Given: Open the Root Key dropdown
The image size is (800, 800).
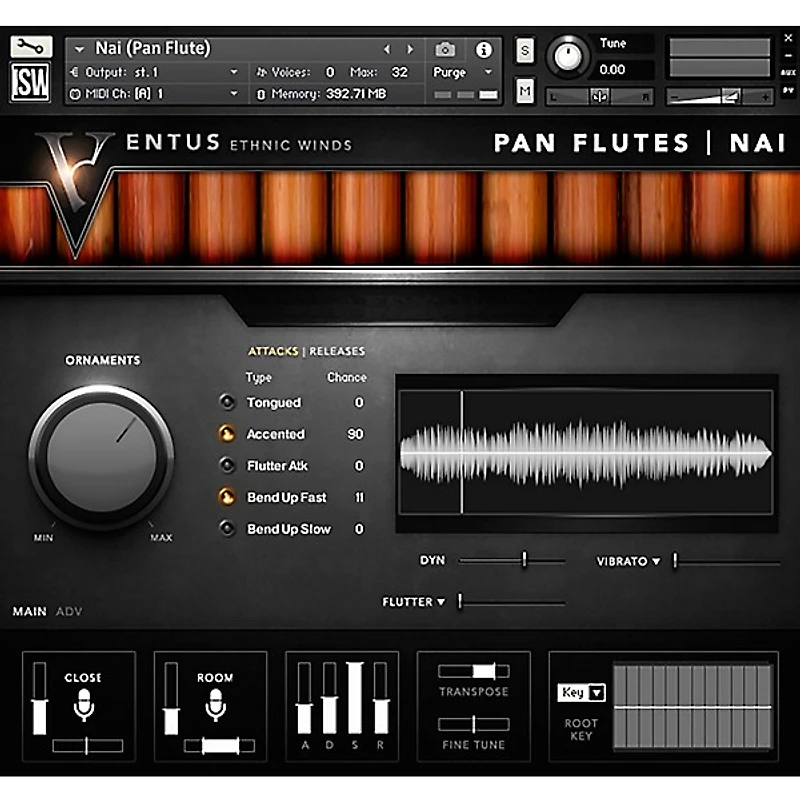Looking at the screenshot, I should click(x=581, y=692).
